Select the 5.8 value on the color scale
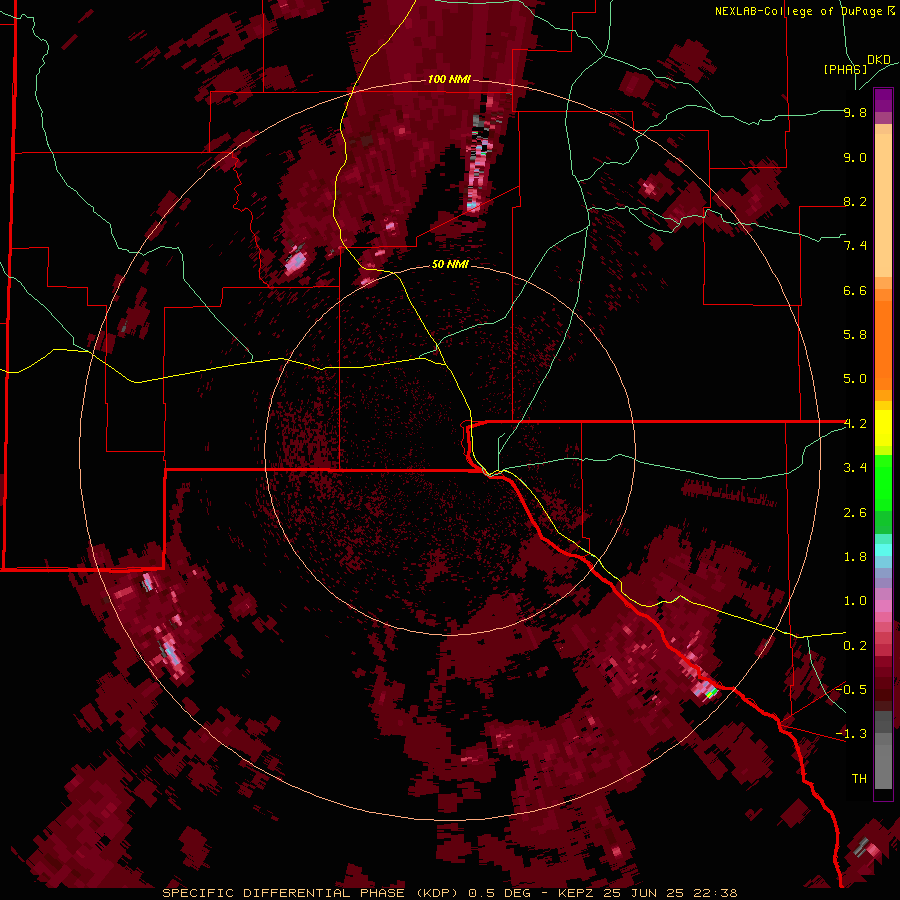 click(x=855, y=335)
